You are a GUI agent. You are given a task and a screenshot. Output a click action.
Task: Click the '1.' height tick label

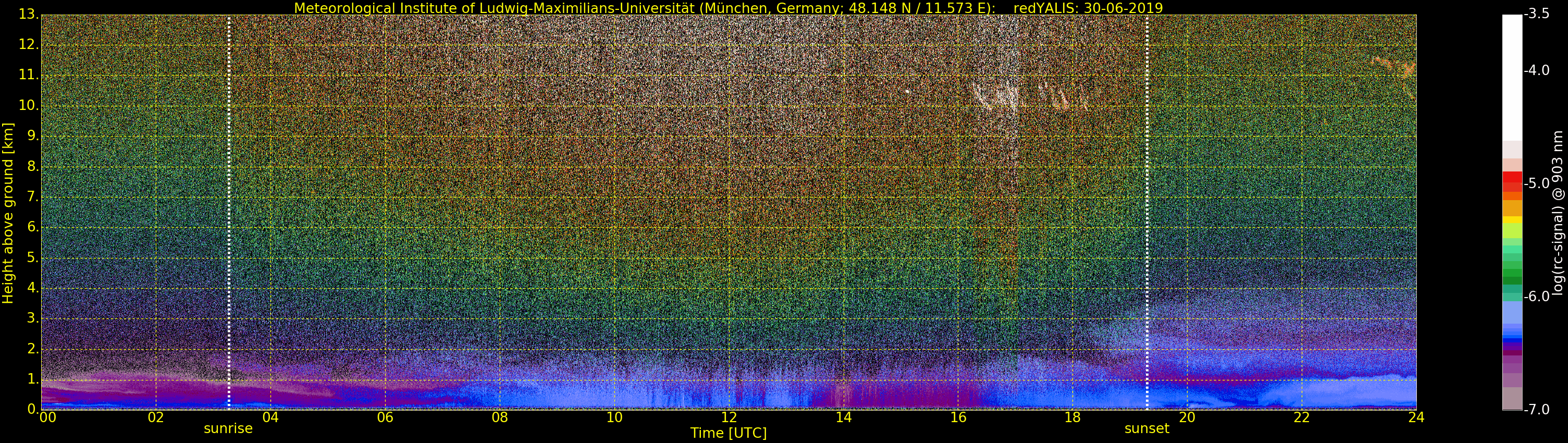33,379
